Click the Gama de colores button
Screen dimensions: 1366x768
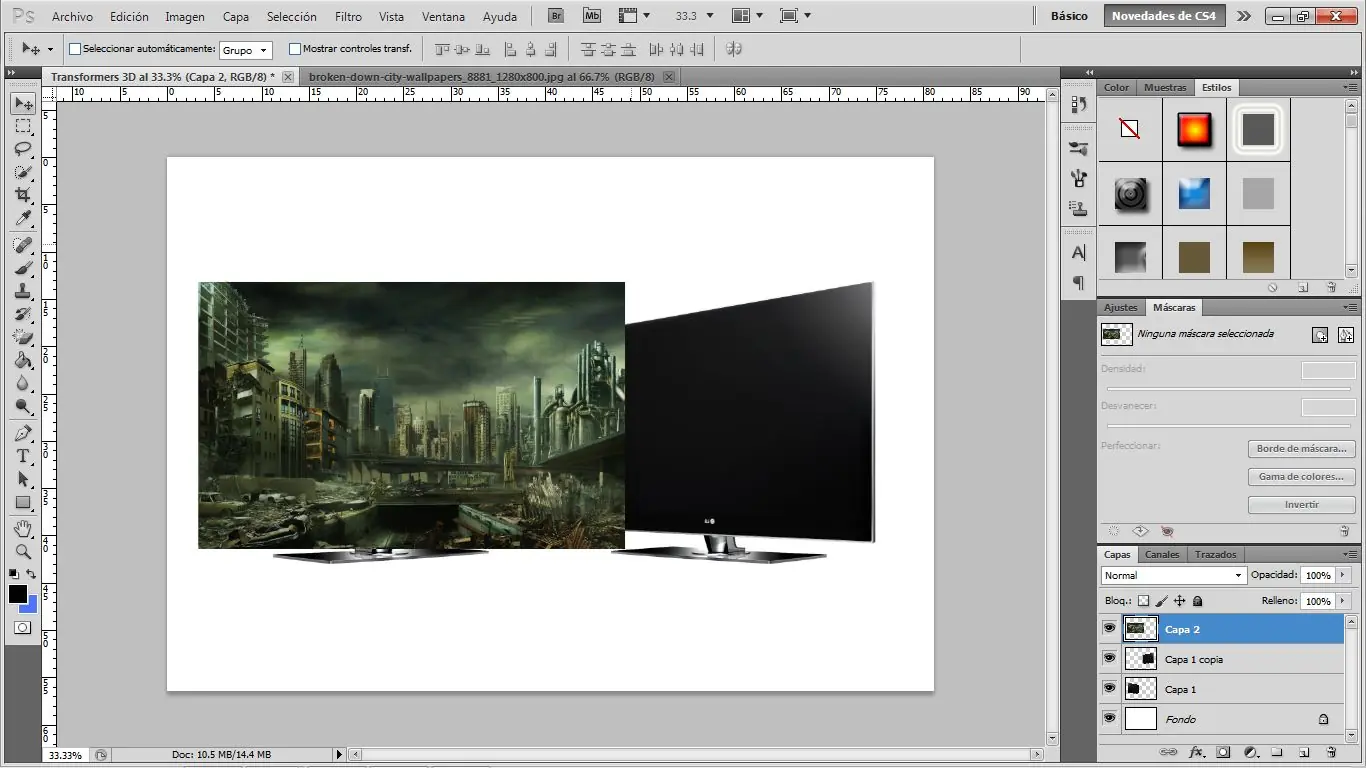click(1302, 476)
